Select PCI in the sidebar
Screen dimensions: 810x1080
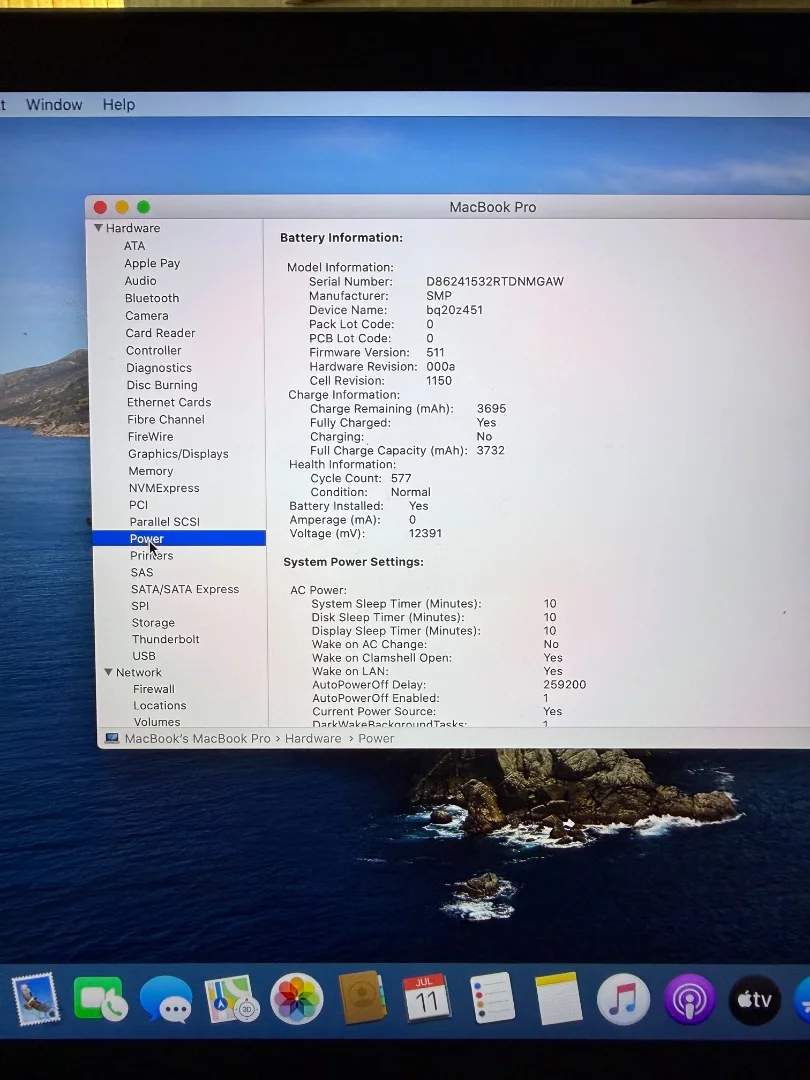point(138,505)
